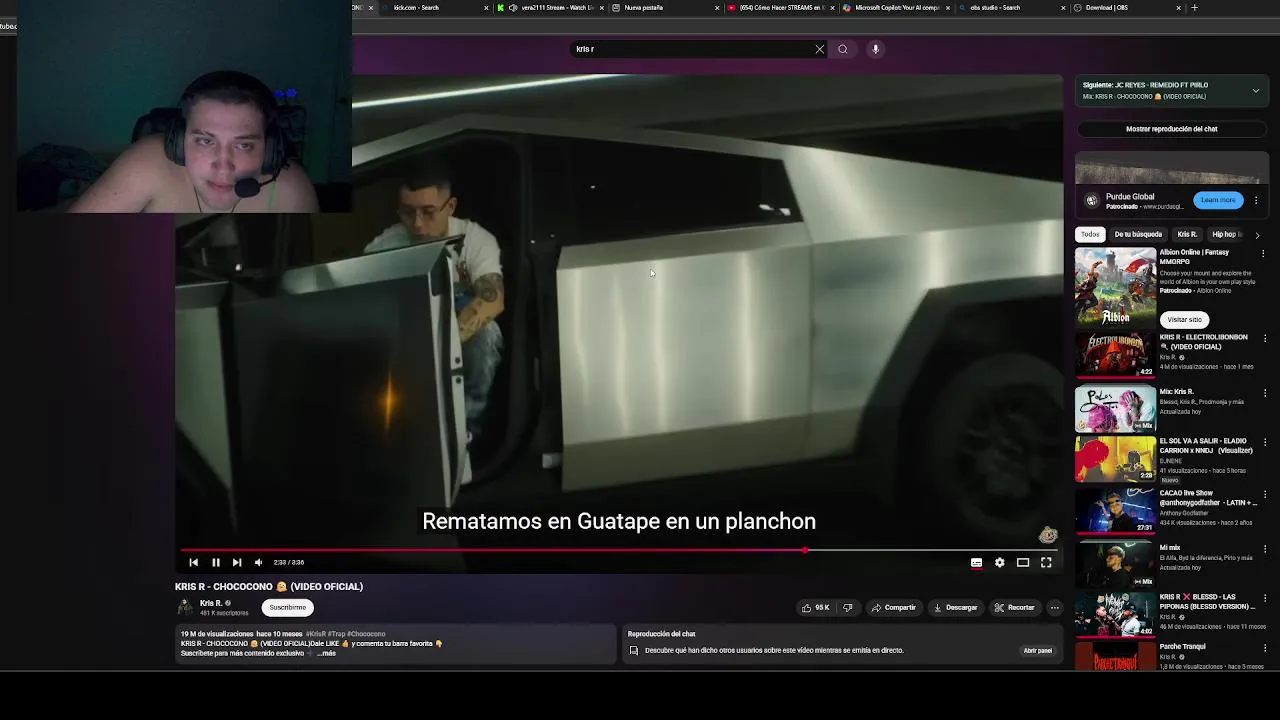This screenshot has height=720, width=1280.
Task: Like the video with 95 K likes
Action: click(x=815, y=607)
